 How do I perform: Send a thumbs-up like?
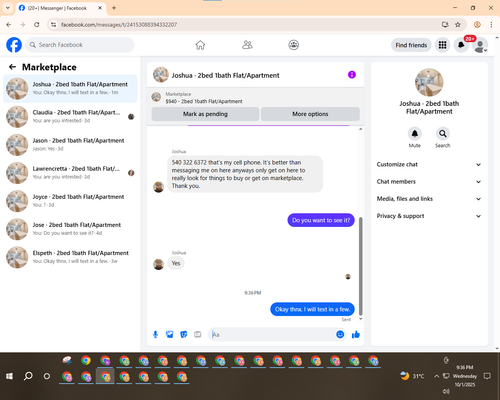pos(356,334)
